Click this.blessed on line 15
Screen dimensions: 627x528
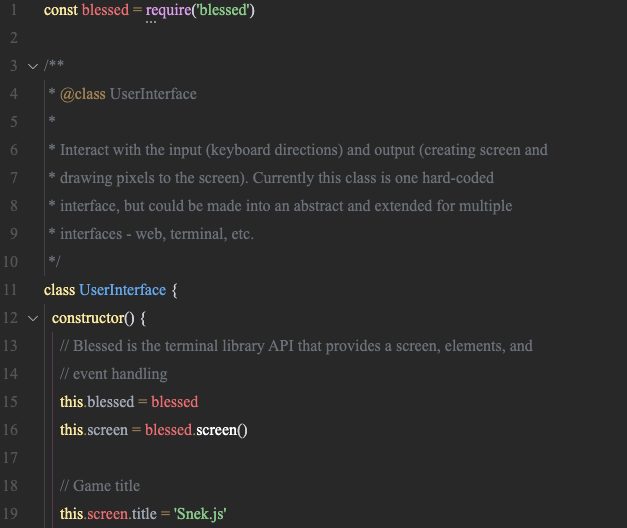(x=97, y=402)
